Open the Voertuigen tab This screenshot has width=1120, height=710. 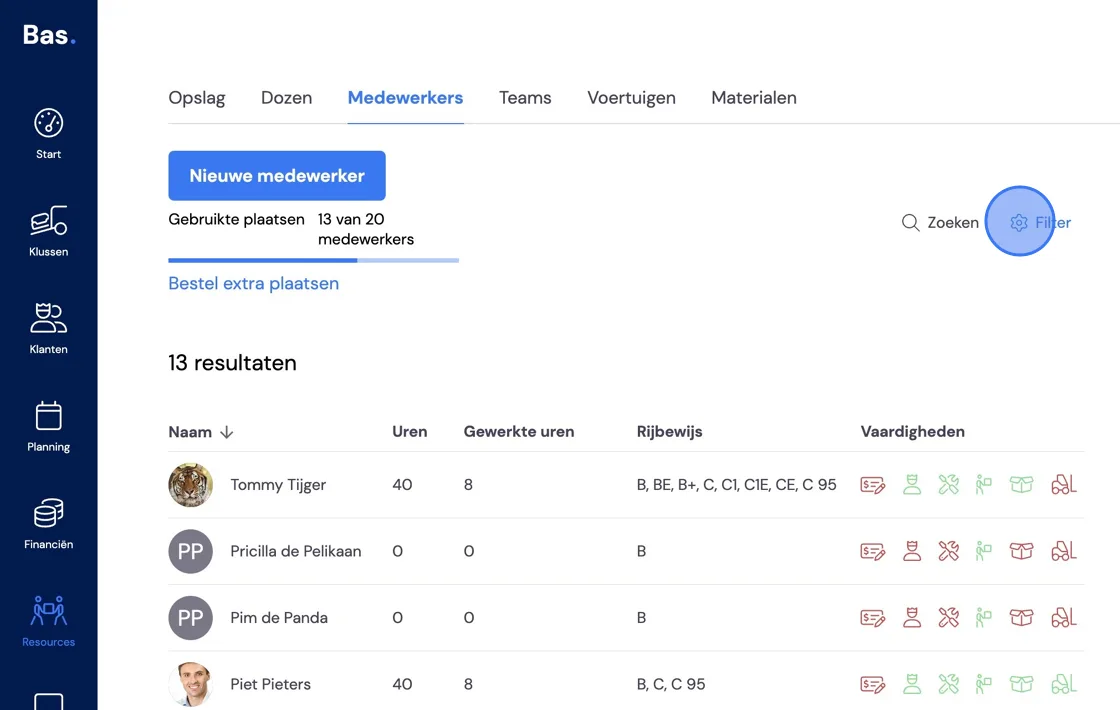click(631, 98)
